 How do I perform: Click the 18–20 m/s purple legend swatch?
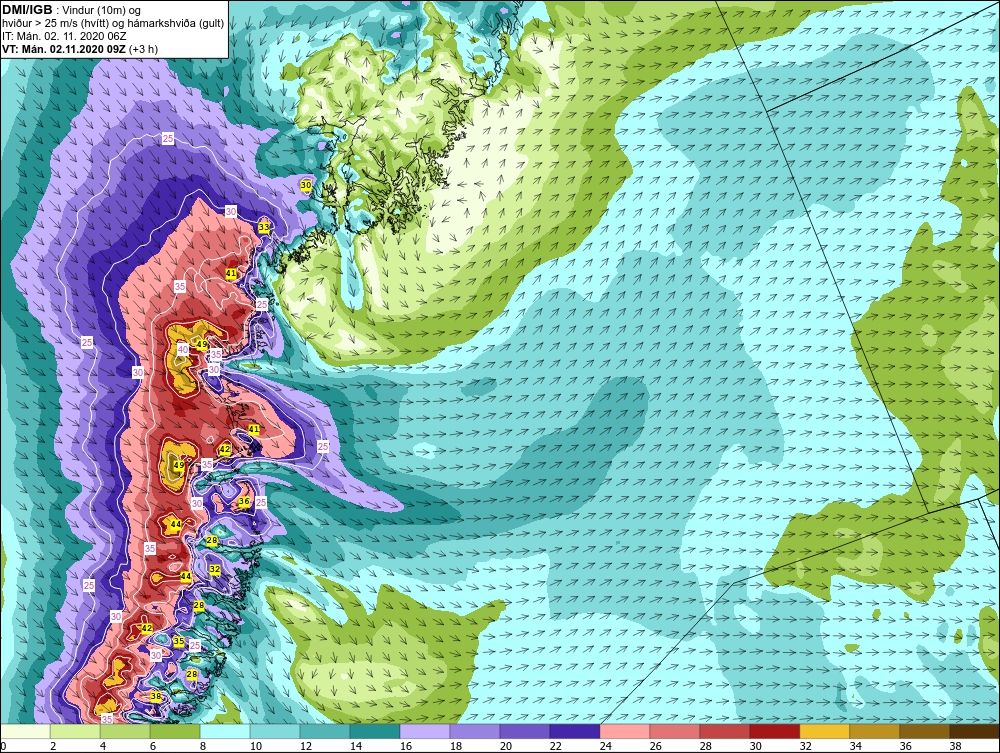[475, 731]
